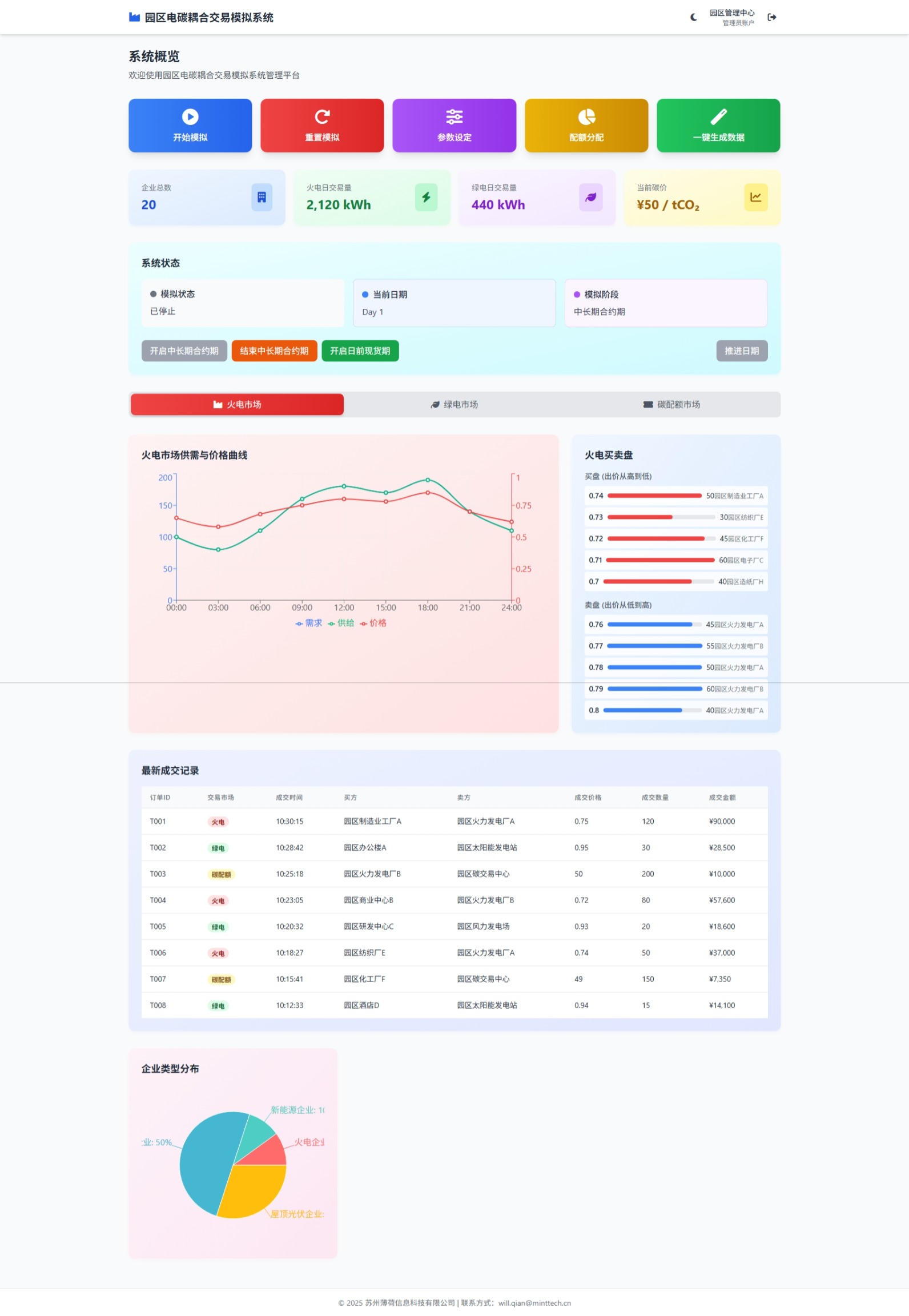Click the leaf icon in 绿电日交易量 card
This screenshot has height=1316, width=909.
coord(590,197)
